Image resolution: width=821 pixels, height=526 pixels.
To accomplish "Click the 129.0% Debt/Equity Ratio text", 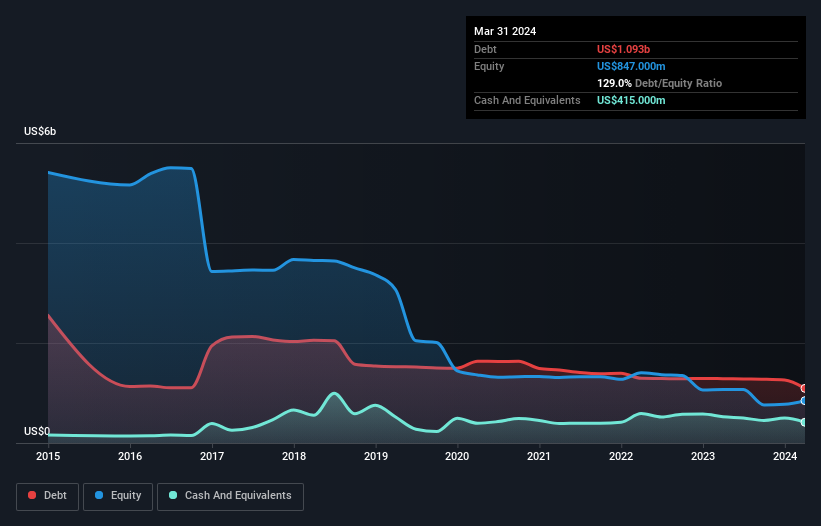I will pyautogui.click(x=659, y=83).
